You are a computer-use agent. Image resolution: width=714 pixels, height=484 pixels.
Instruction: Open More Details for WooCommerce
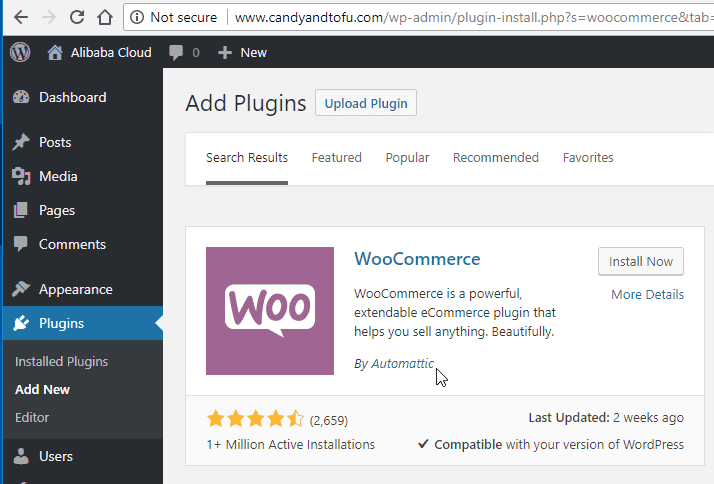click(647, 295)
